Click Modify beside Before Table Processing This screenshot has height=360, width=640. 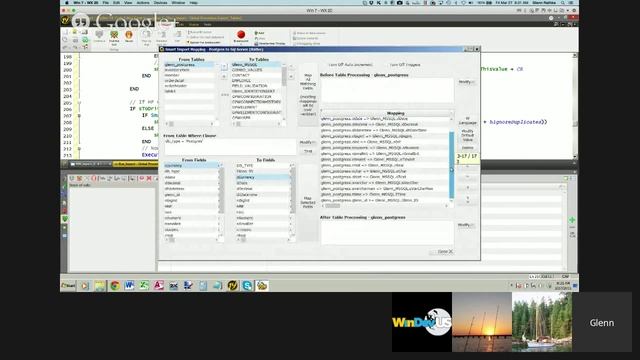click(x=466, y=82)
